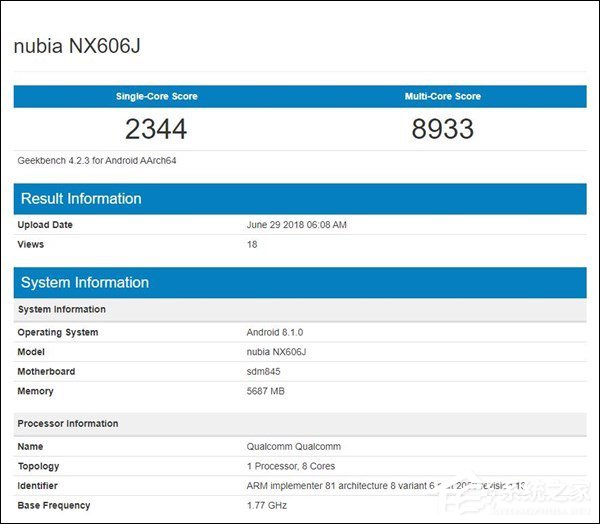Viewport: 600px width, 524px height.
Task: Select the Views label
Action: coord(31,244)
